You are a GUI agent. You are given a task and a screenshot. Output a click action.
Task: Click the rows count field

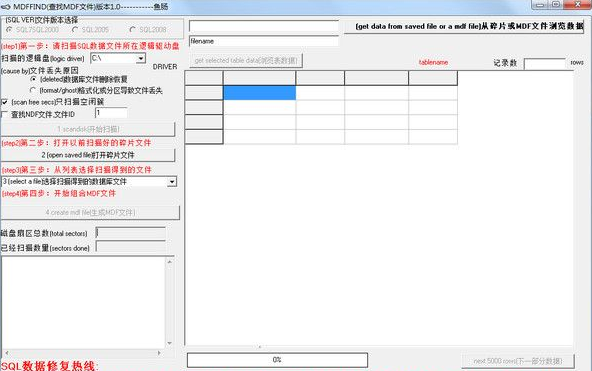(545, 63)
